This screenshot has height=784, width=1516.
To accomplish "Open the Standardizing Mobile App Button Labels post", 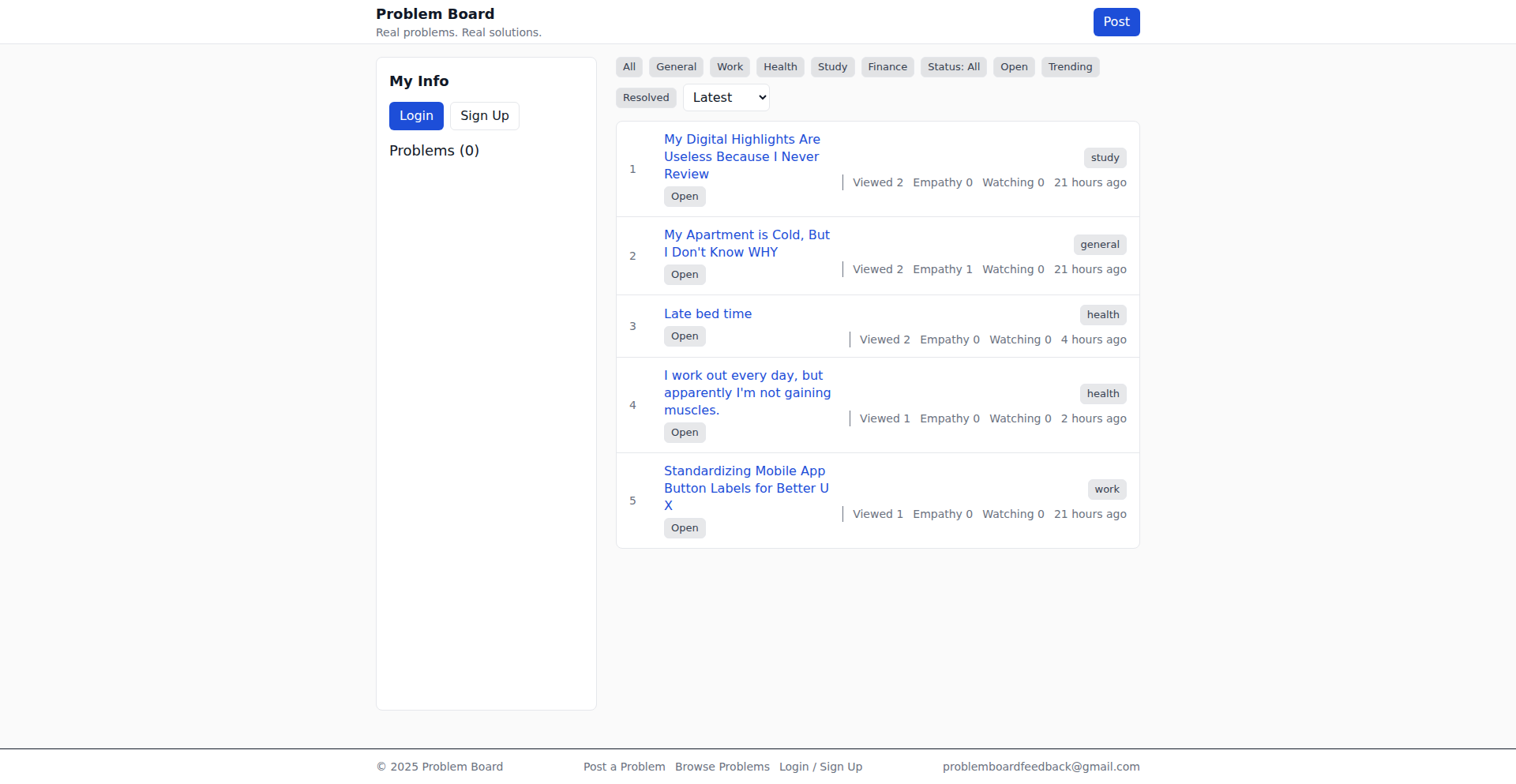I will pos(745,488).
